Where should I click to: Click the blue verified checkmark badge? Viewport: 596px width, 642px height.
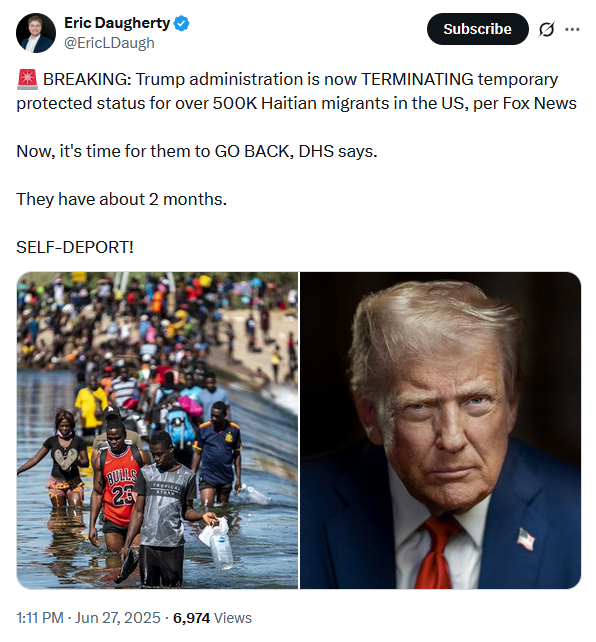(x=182, y=23)
